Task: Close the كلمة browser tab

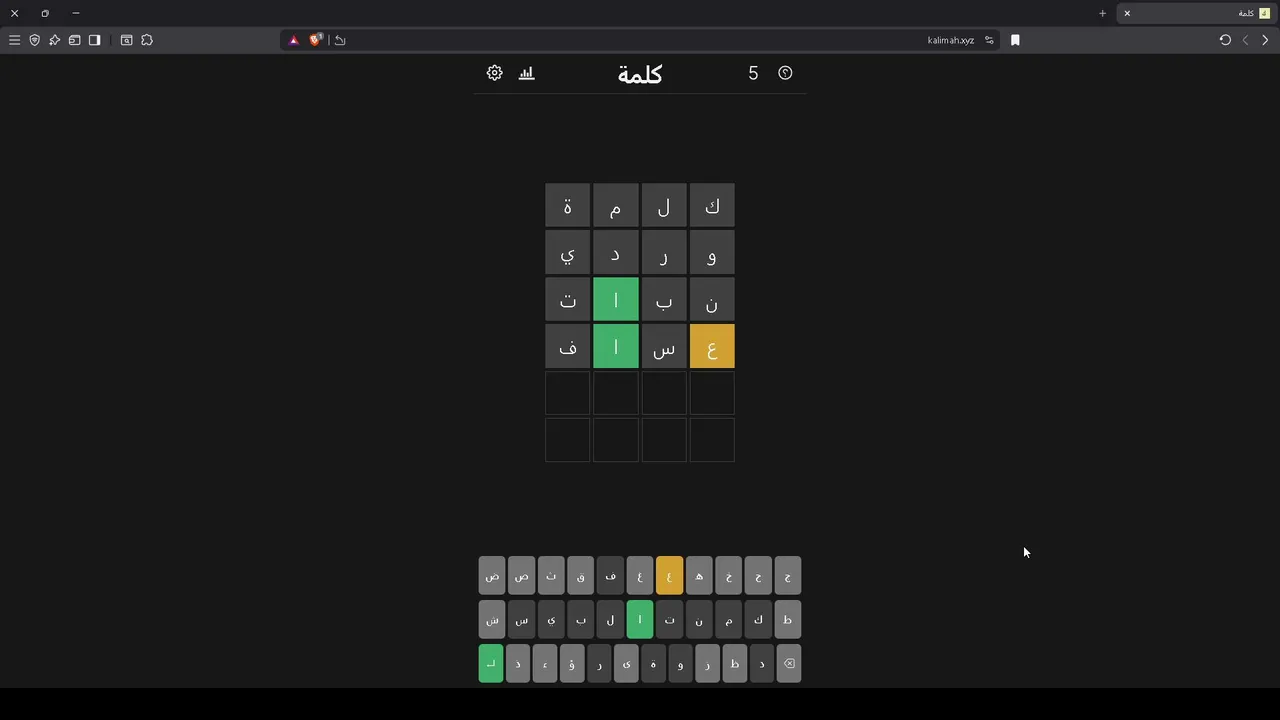Action: click(x=1127, y=13)
